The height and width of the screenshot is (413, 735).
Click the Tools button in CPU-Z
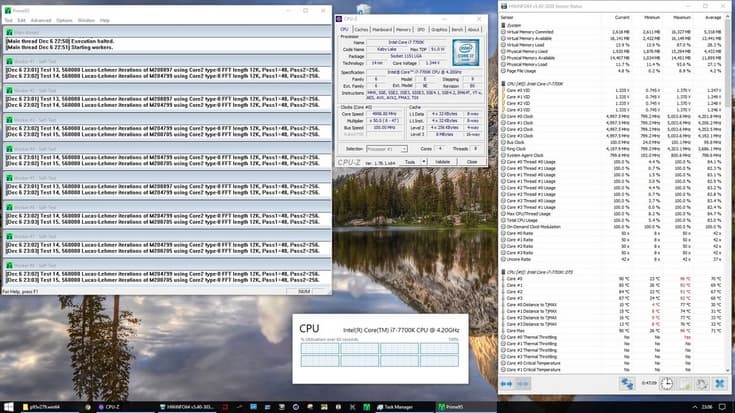click(x=410, y=162)
